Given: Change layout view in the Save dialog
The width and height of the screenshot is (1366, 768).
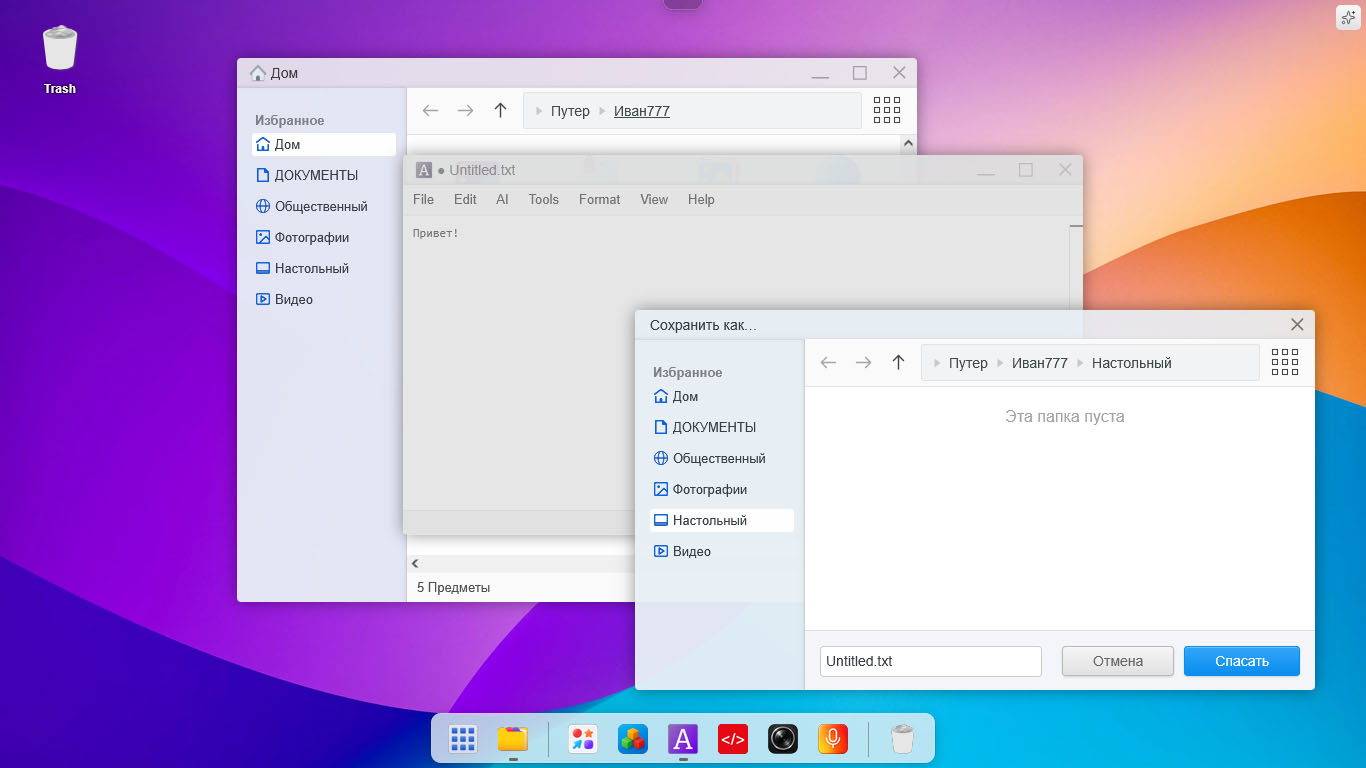Looking at the screenshot, I should pyautogui.click(x=1285, y=362).
